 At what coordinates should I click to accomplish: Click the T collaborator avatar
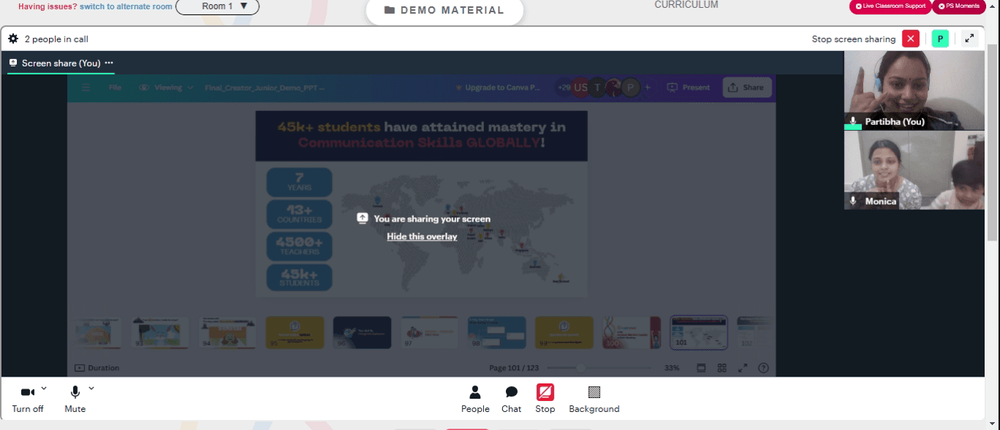597,87
